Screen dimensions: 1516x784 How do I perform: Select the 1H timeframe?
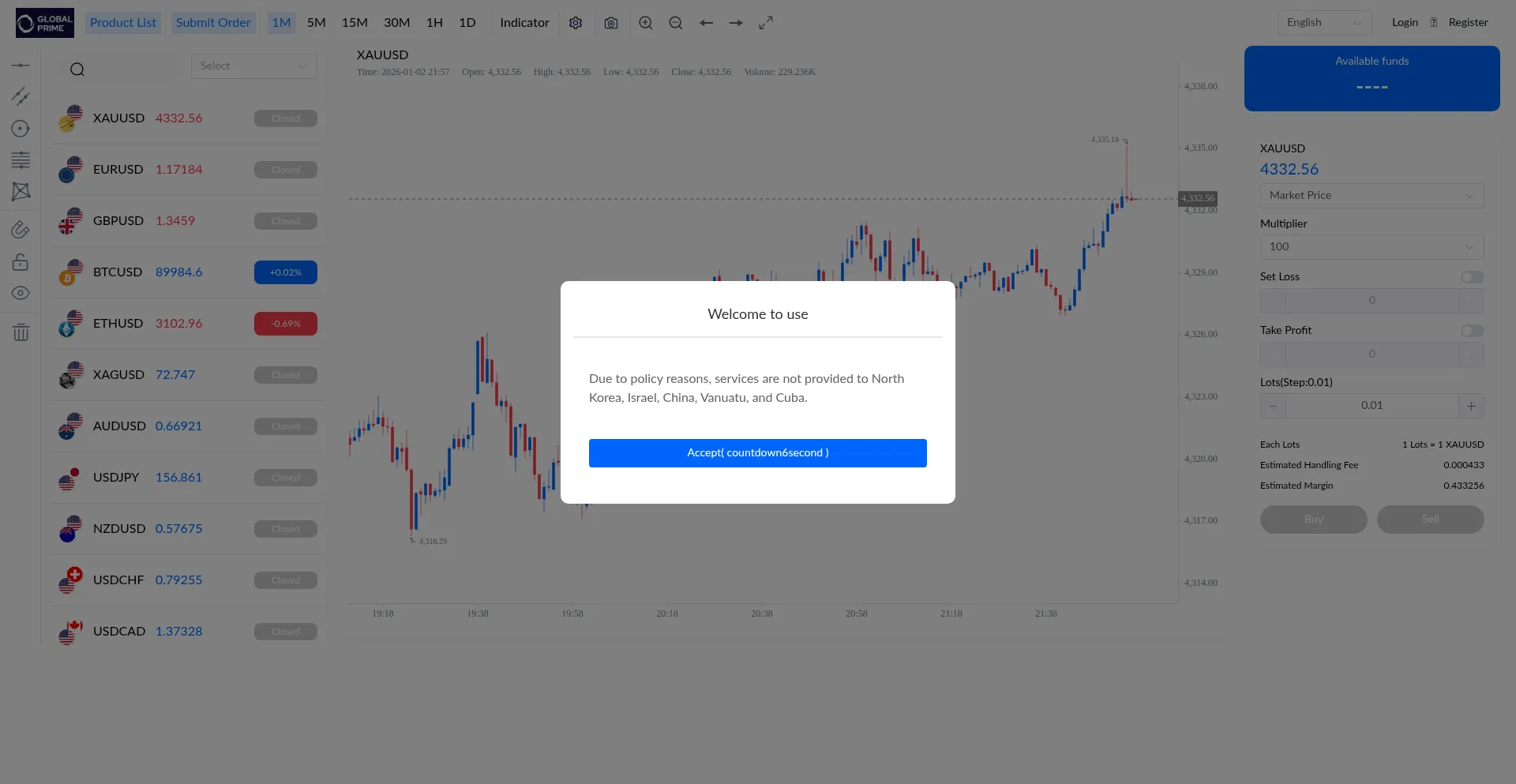pyautogui.click(x=434, y=23)
